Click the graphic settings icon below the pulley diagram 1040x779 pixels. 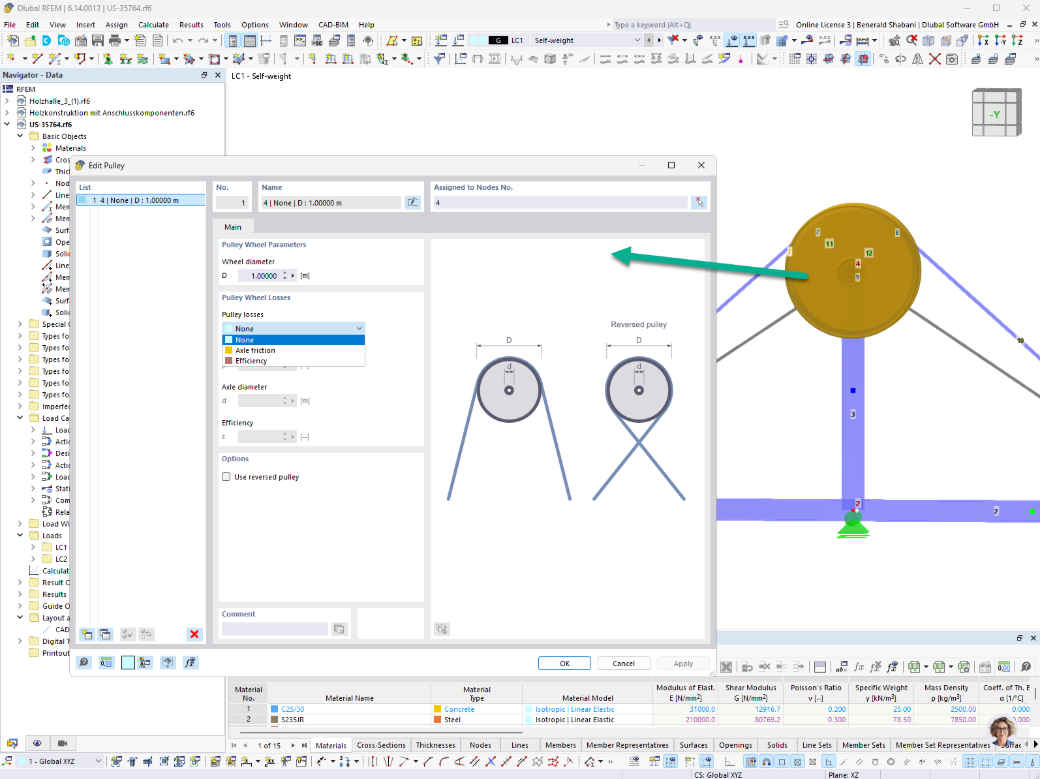[x=442, y=628]
